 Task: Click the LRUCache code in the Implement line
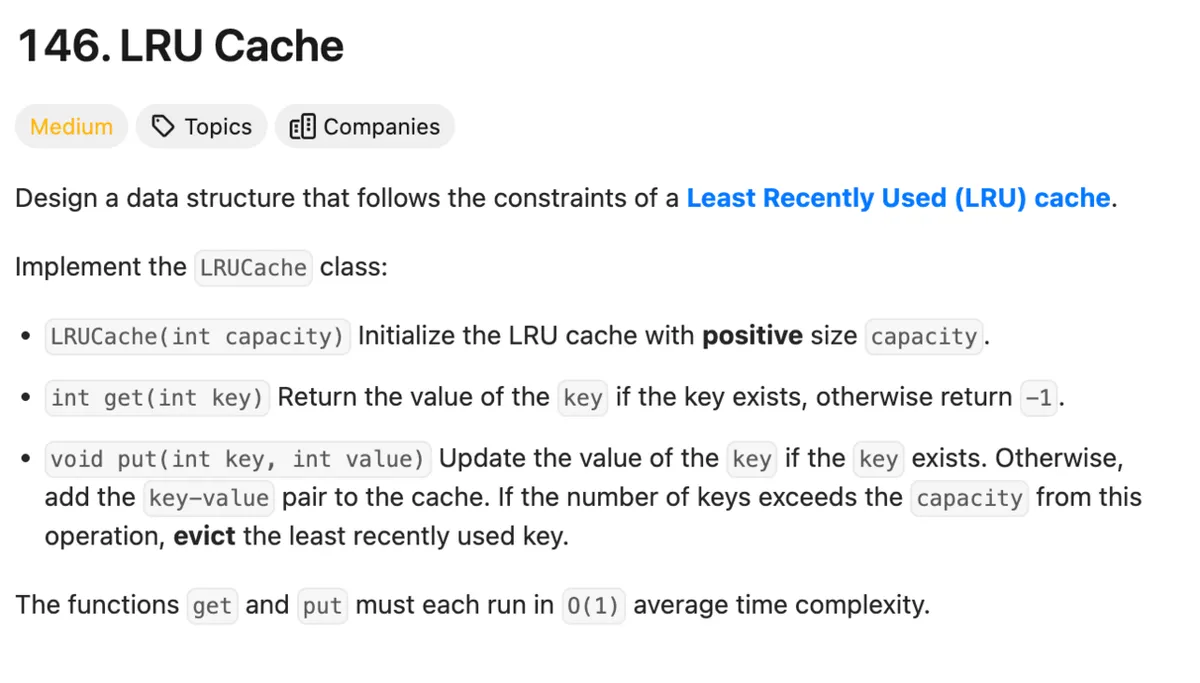click(x=253, y=268)
